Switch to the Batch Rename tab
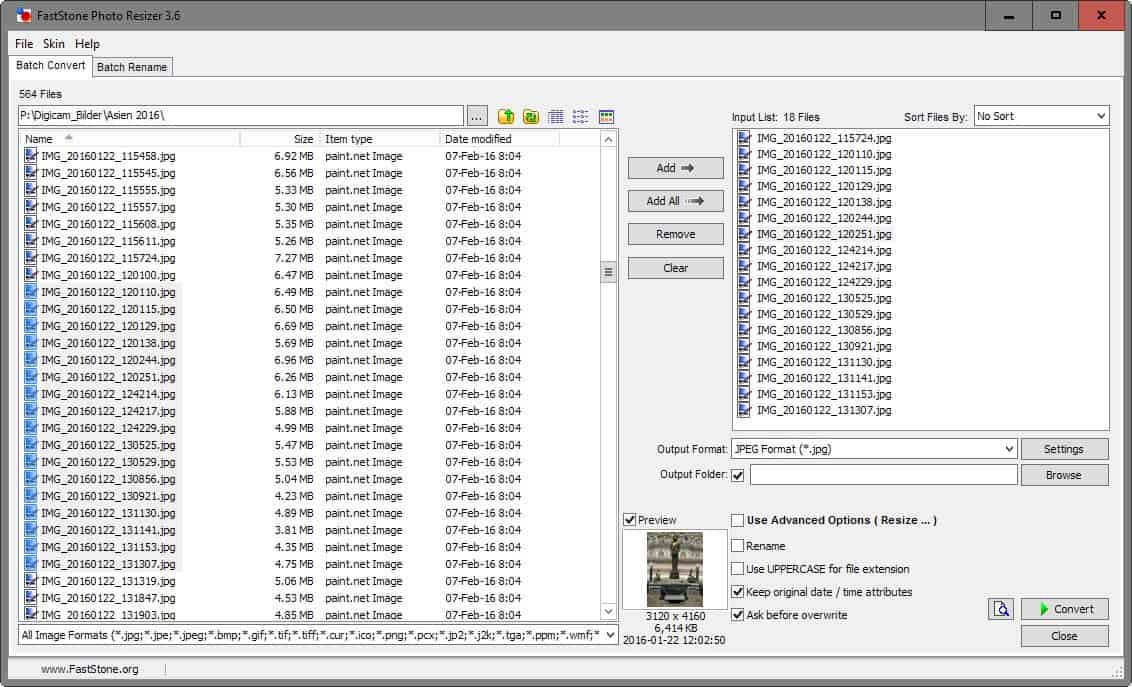The height and width of the screenshot is (687, 1132). pyautogui.click(x=132, y=67)
